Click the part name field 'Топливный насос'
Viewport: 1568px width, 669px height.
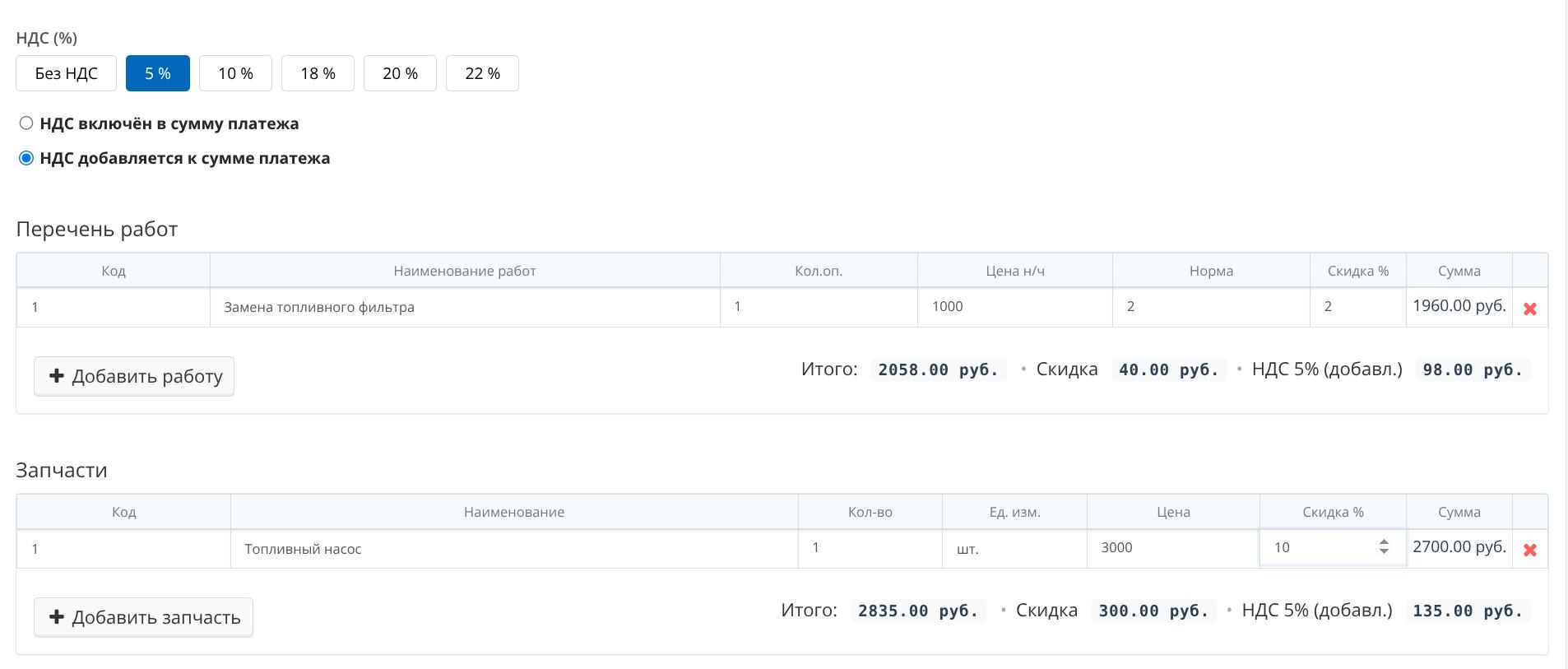pyautogui.click(x=514, y=549)
